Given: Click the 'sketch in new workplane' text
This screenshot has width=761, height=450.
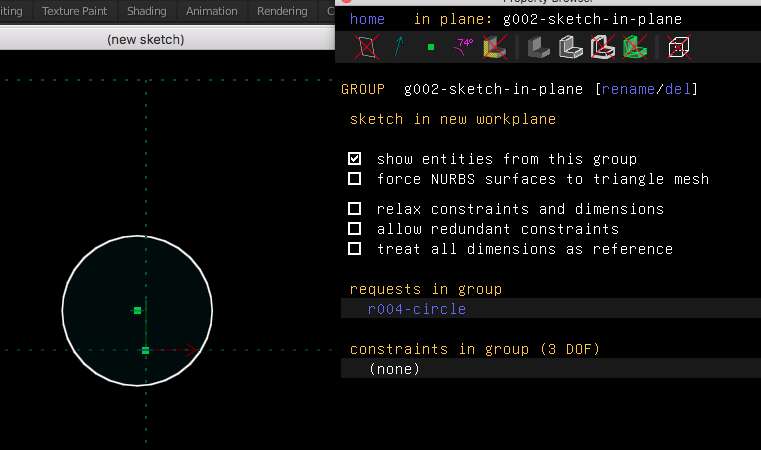Looking at the screenshot, I should coord(453,119).
